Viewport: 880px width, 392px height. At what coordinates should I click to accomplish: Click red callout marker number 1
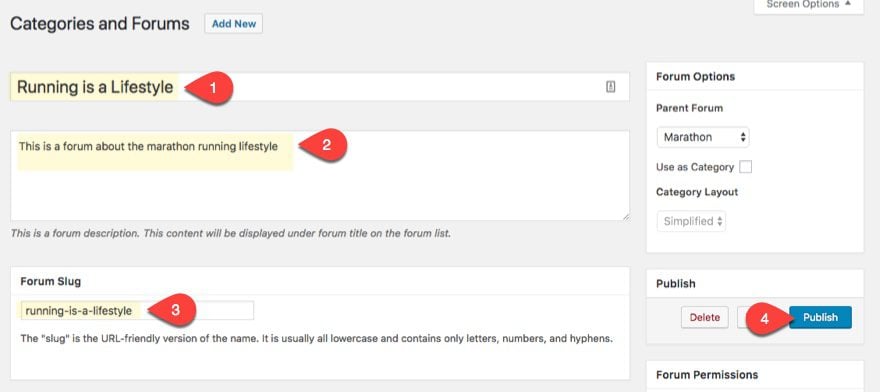pos(208,88)
